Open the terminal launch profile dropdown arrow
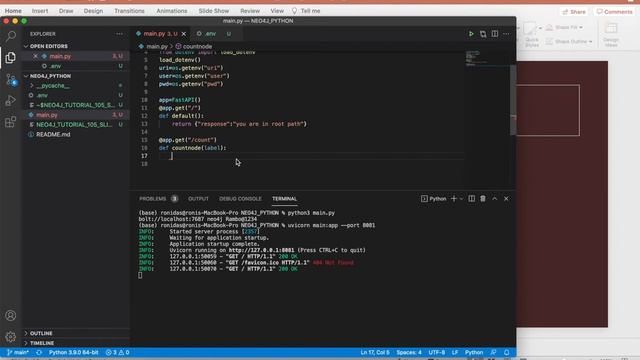This screenshot has height=360, width=640. tap(462, 199)
